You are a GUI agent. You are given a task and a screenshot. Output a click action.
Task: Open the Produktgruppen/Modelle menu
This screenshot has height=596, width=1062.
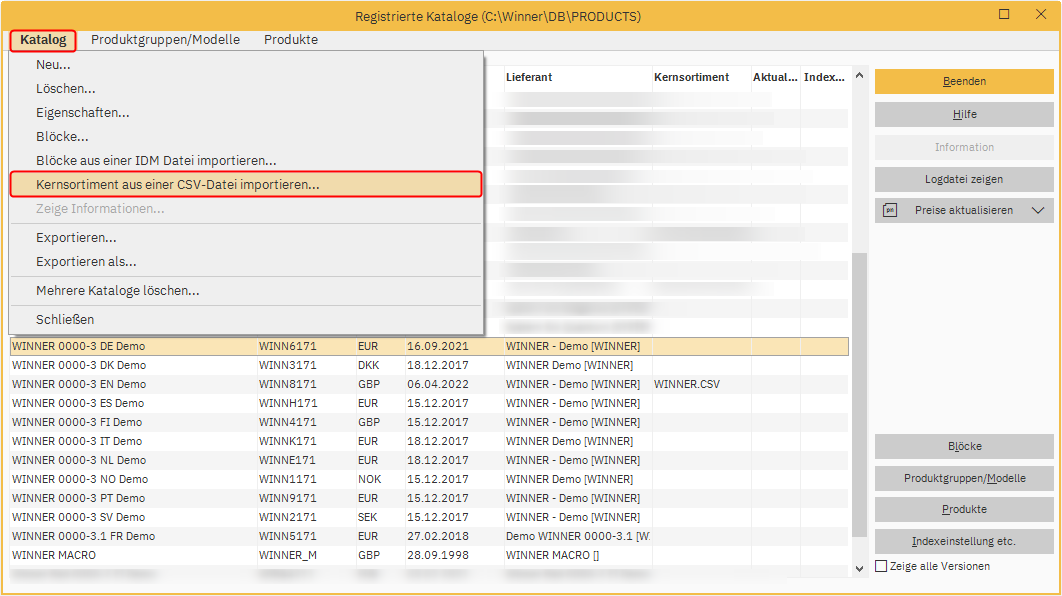(165, 40)
